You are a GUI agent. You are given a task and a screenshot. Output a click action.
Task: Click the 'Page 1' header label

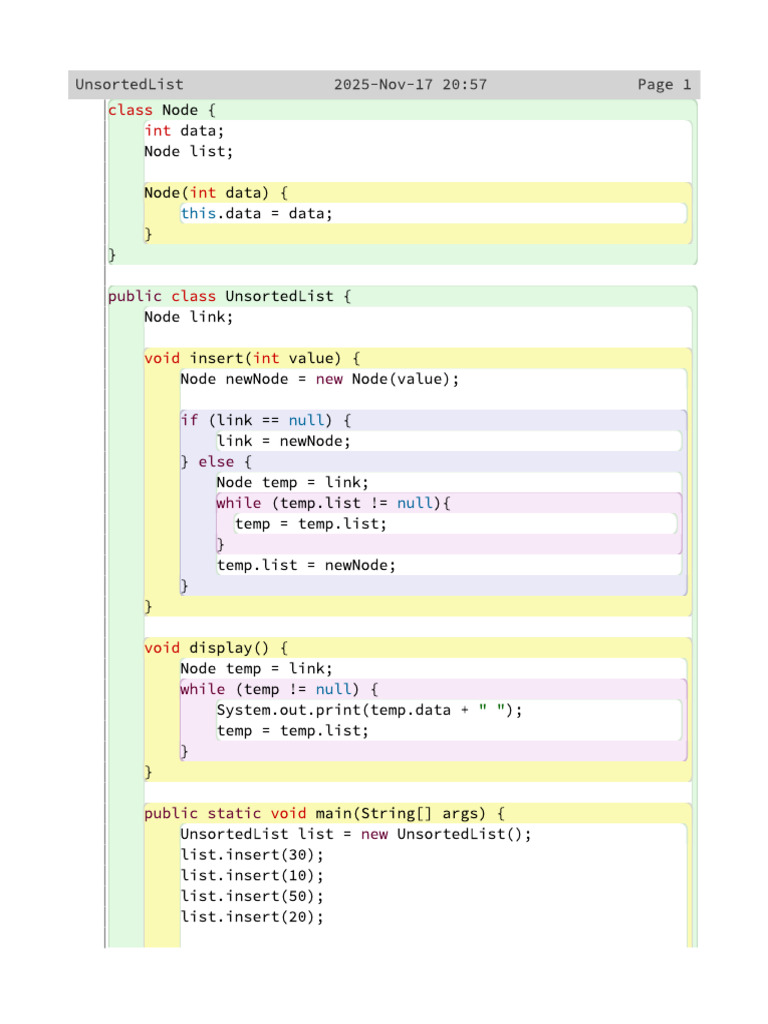click(664, 85)
